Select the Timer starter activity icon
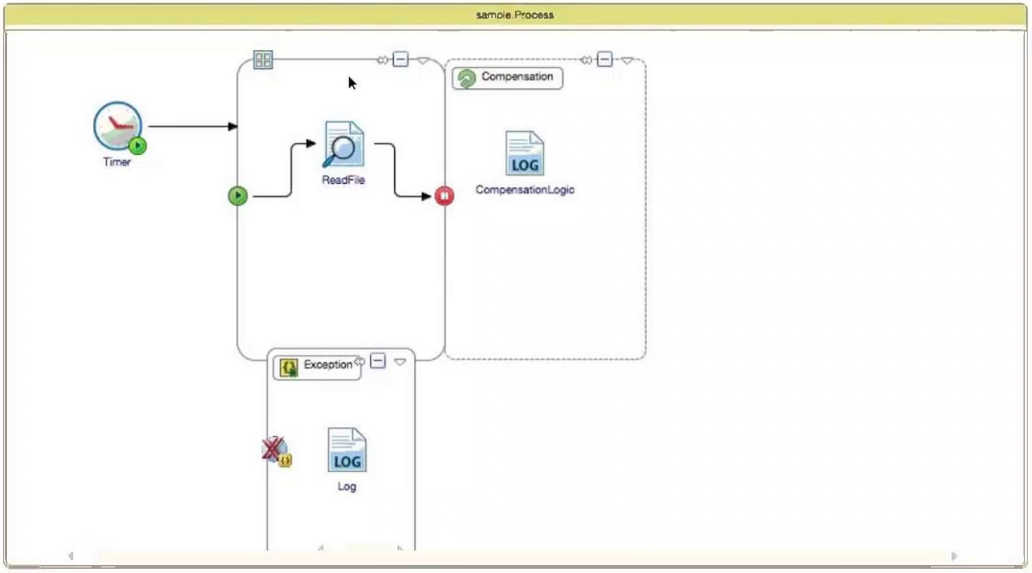 118,127
